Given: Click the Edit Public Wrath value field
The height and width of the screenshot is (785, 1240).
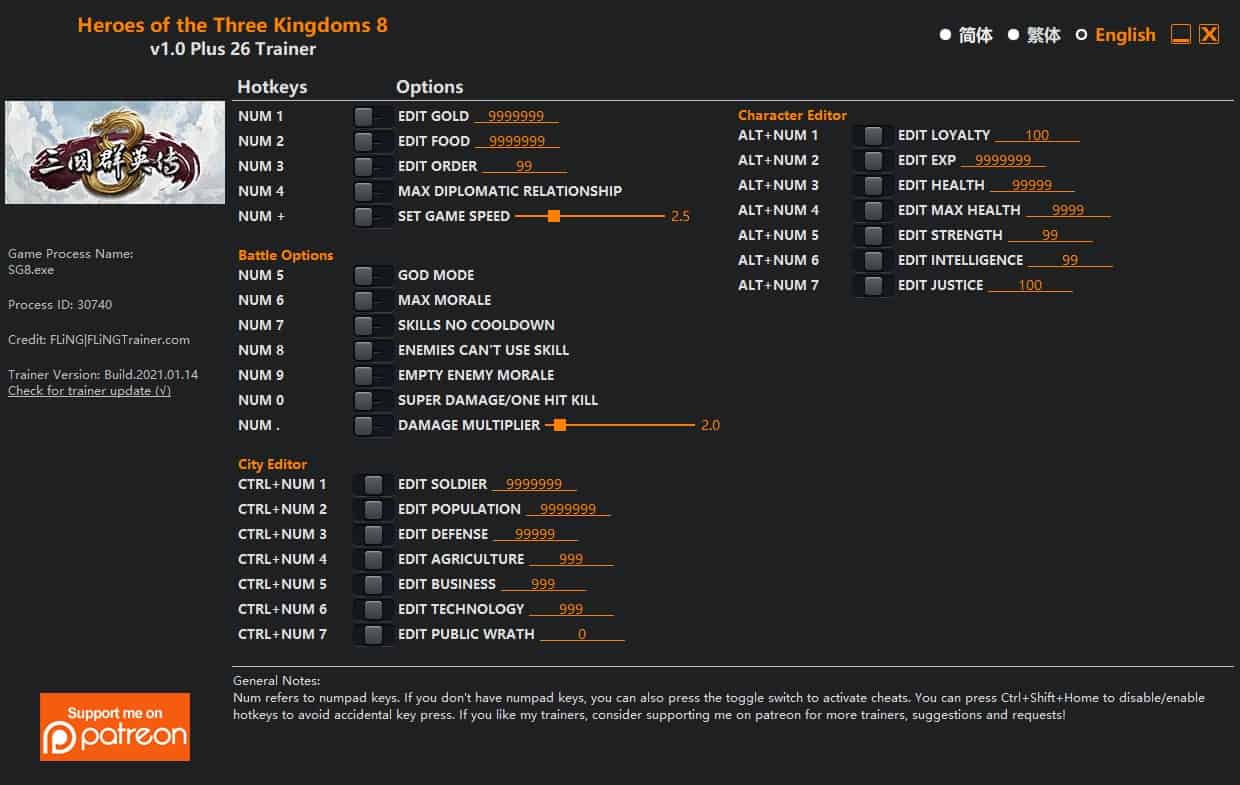Looking at the screenshot, I should click(582, 634).
